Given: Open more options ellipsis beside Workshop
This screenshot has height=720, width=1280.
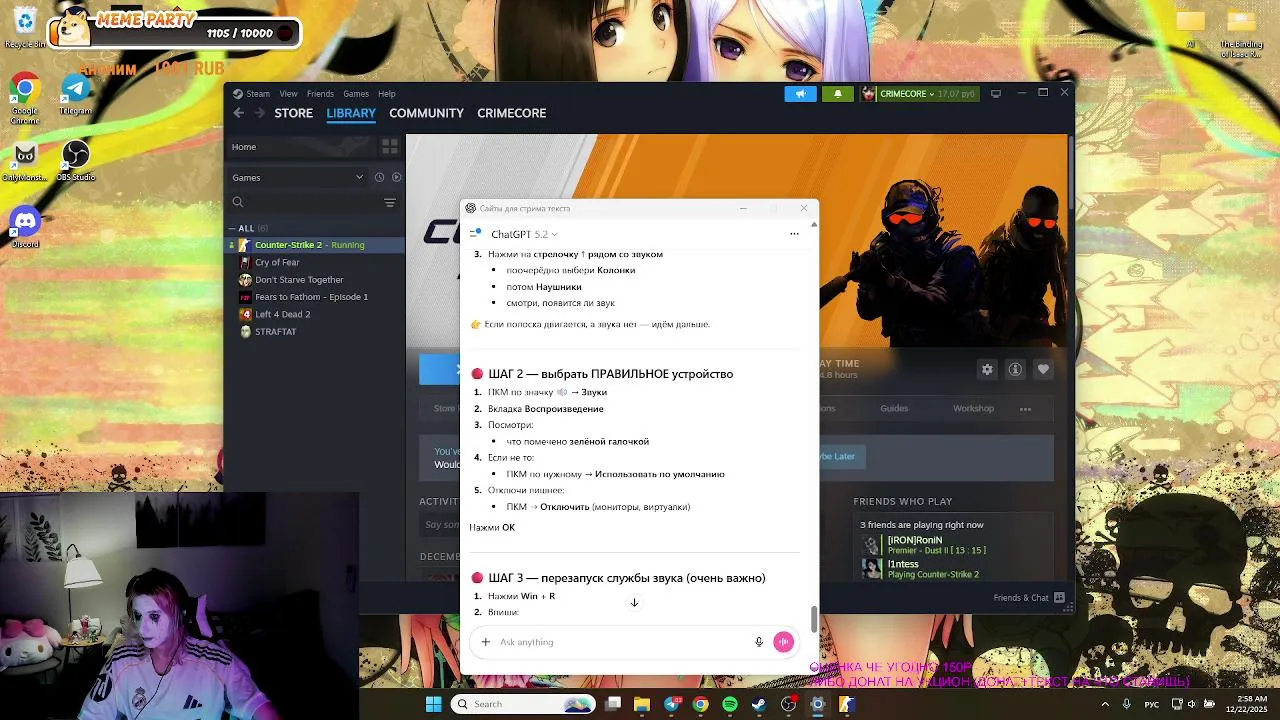Looking at the screenshot, I should coord(1025,408).
